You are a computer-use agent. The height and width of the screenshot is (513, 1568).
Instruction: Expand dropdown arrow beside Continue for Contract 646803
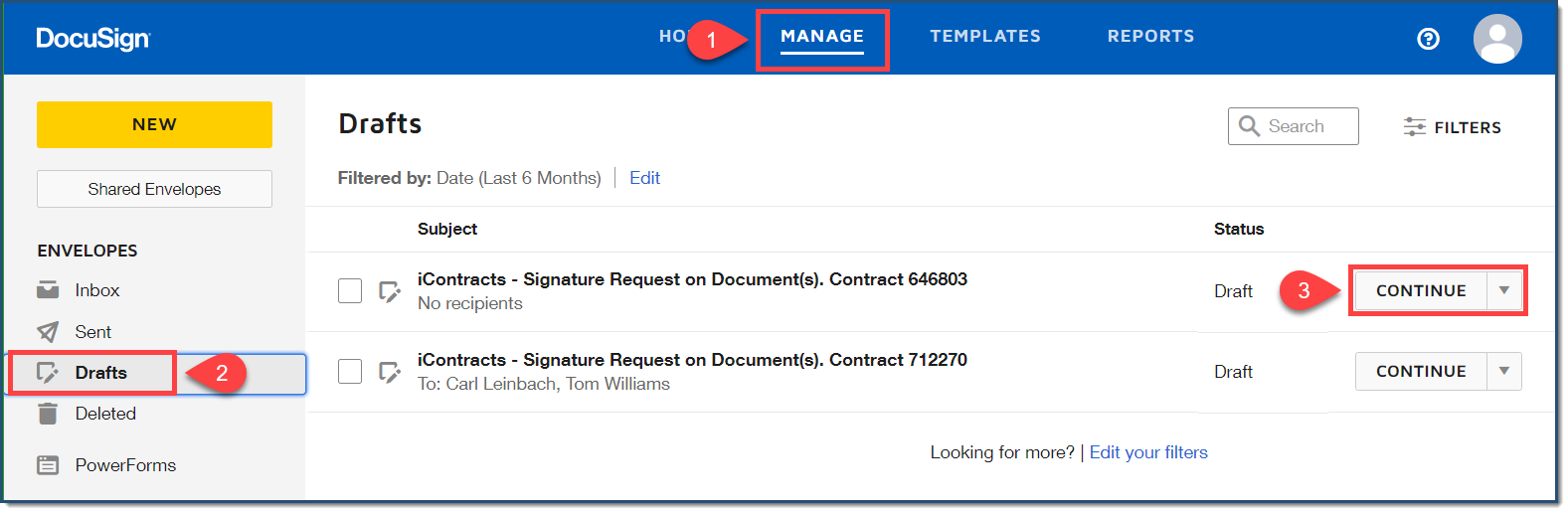coord(1504,290)
